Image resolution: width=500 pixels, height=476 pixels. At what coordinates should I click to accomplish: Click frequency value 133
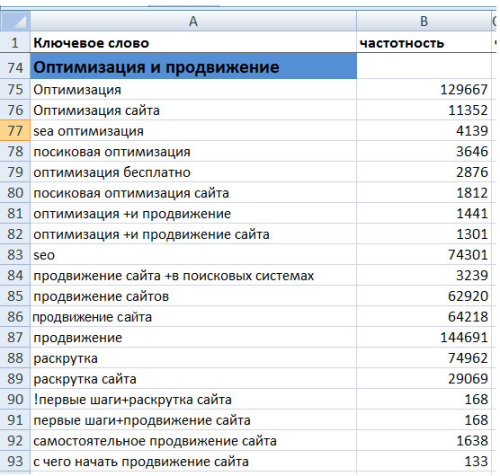click(x=476, y=461)
